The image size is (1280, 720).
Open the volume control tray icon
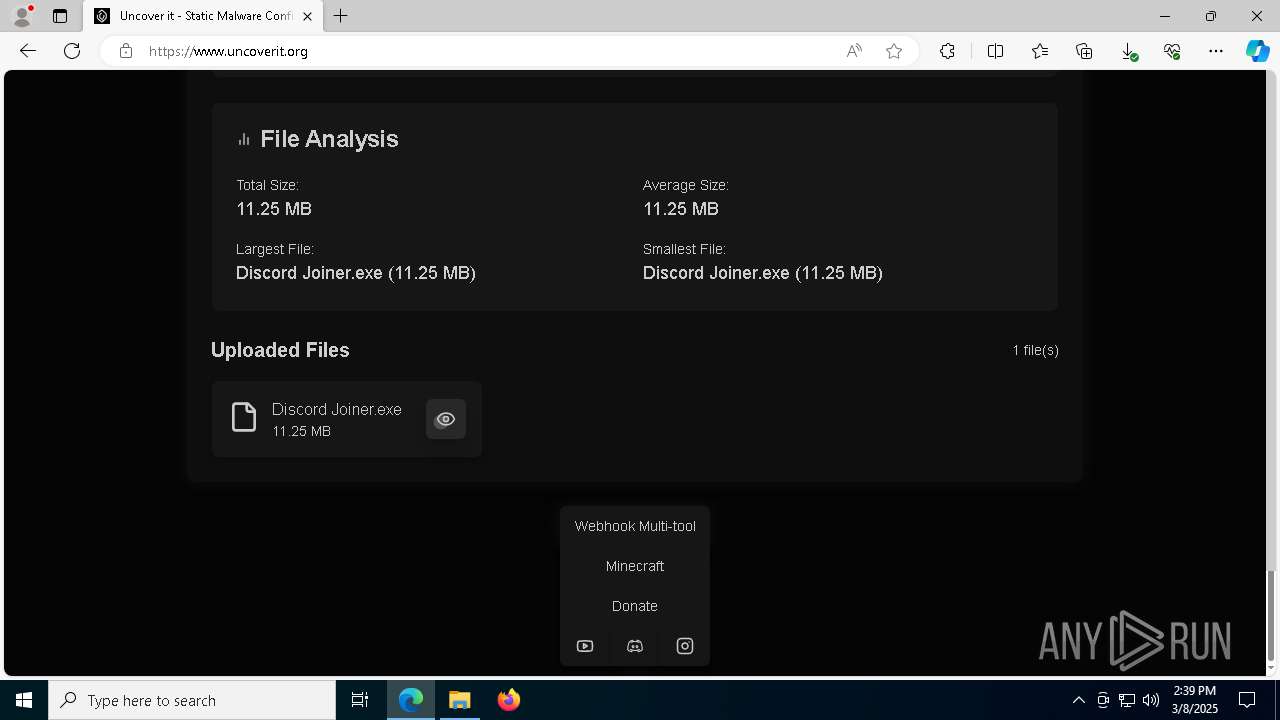pos(1151,700)
